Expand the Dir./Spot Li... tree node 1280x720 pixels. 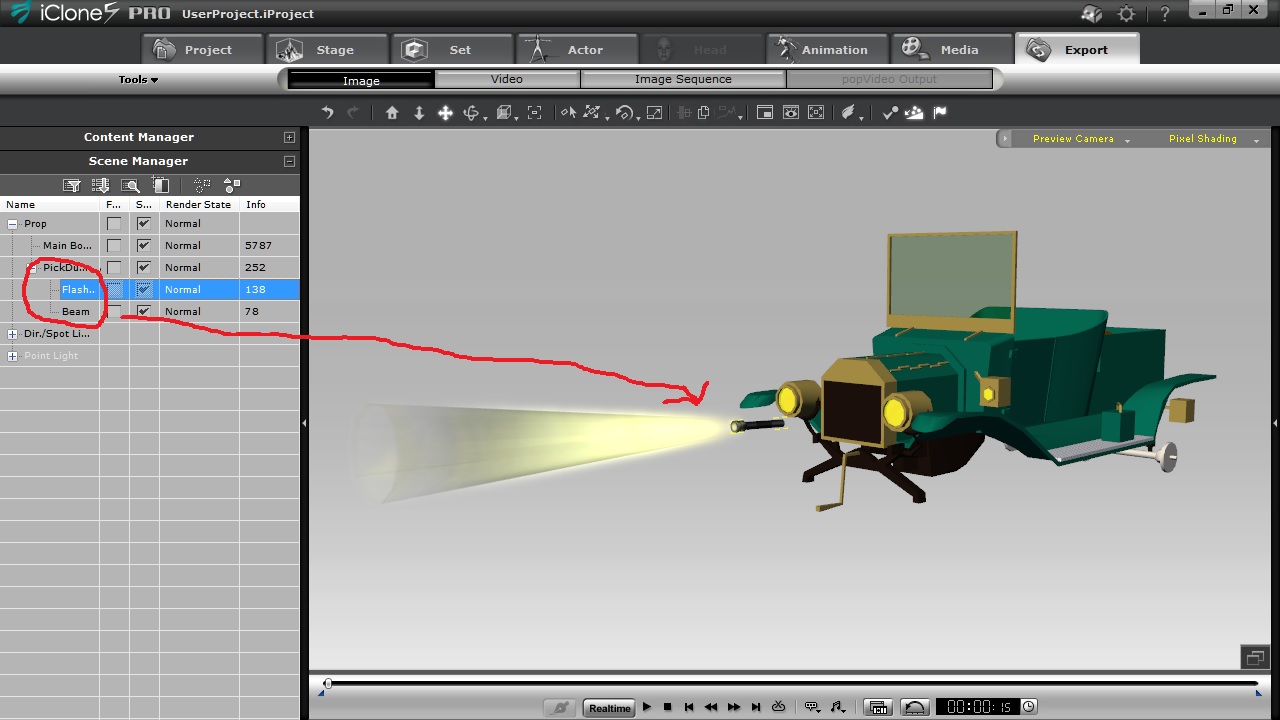(12, 334)
